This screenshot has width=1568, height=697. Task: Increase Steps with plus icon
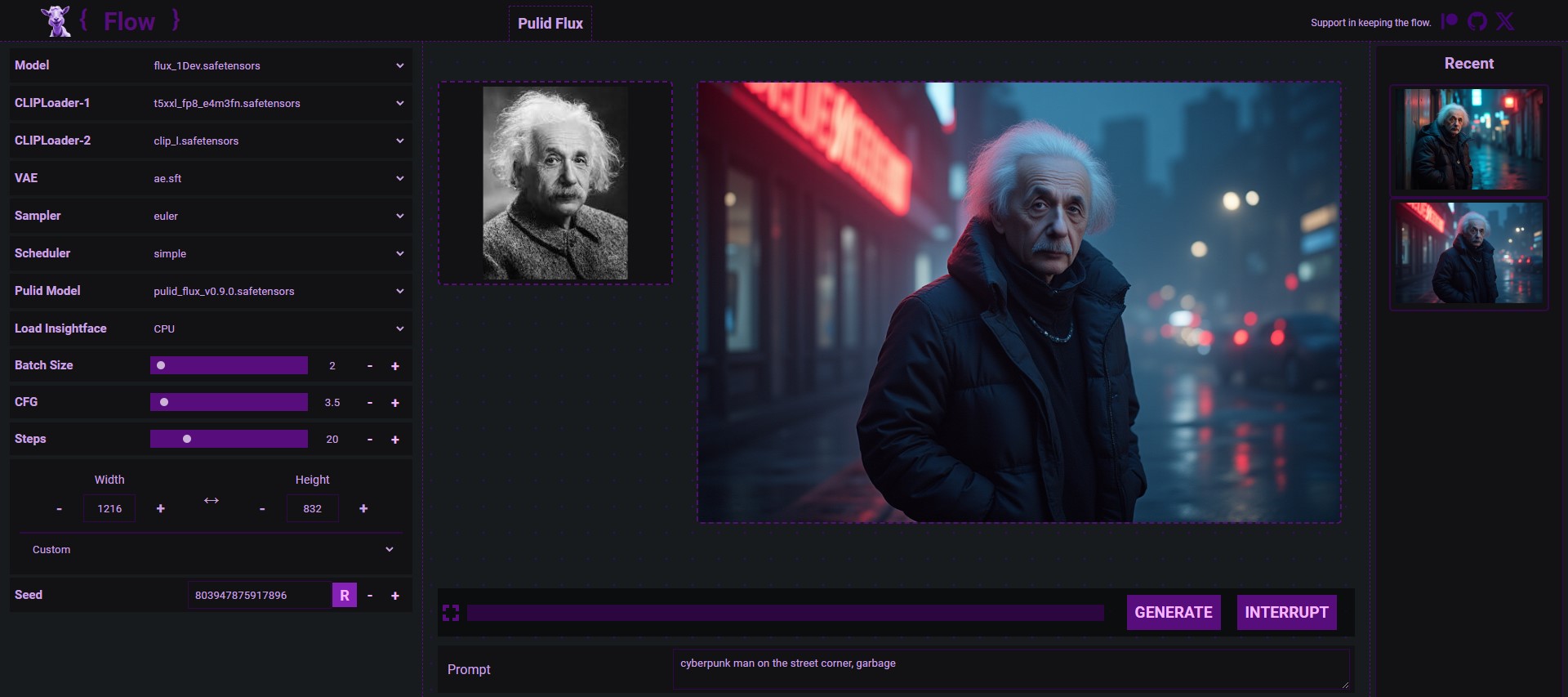pyautogui.click(x=395, y=440)
